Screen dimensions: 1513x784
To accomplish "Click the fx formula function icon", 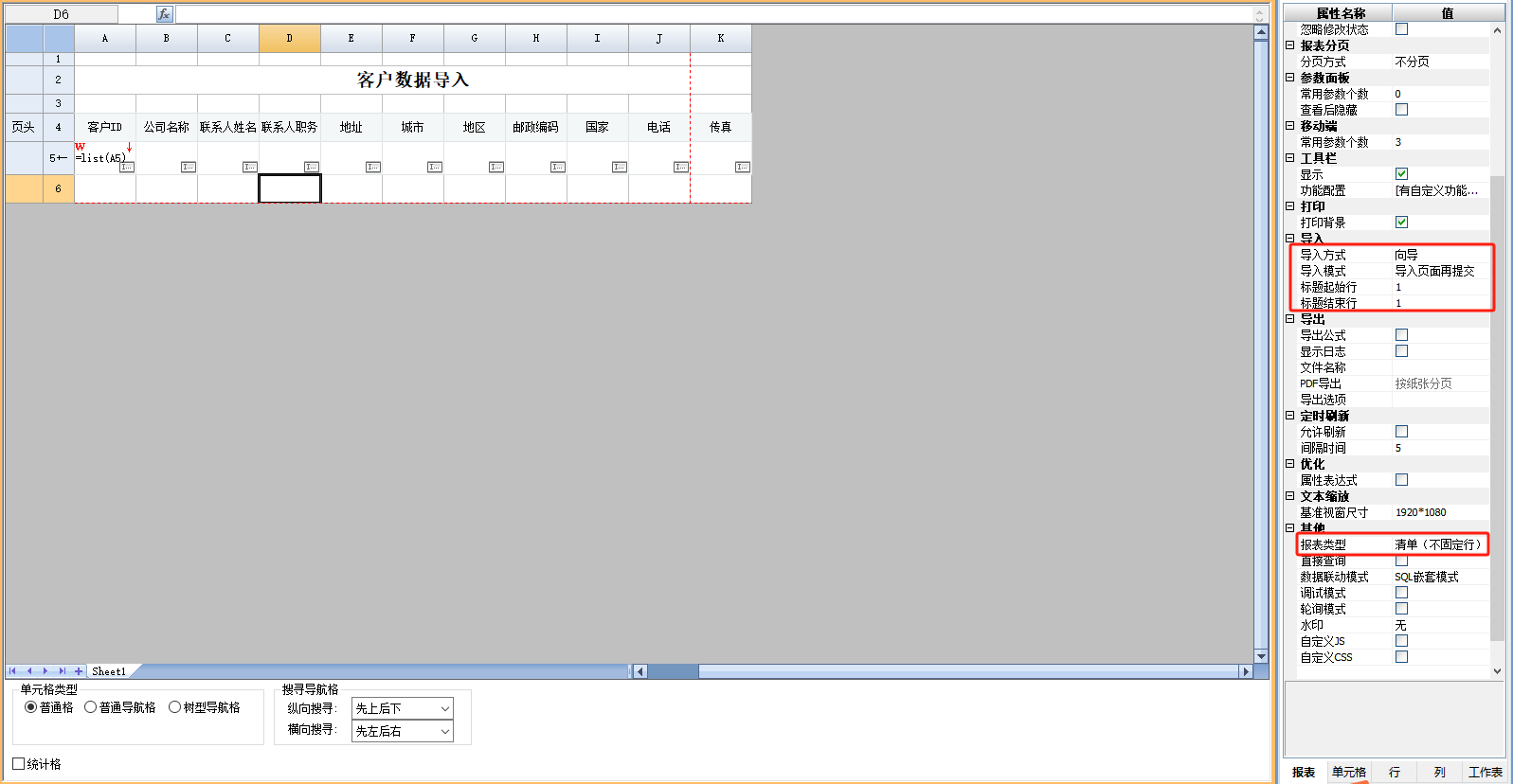I will 165,14.
